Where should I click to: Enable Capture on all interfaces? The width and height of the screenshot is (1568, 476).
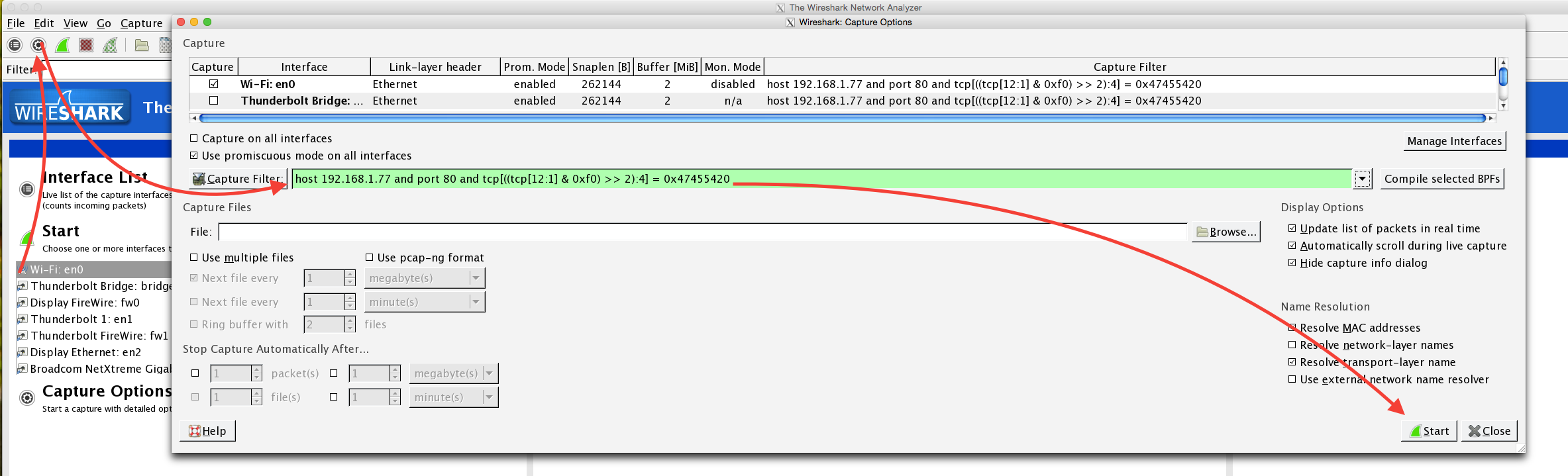click(x=194, y=138)
